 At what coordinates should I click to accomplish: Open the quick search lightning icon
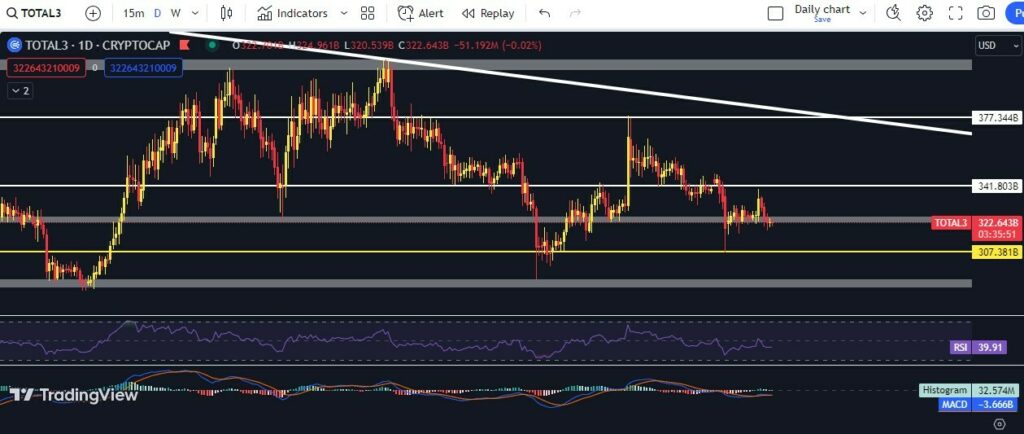tap(893, 13)
